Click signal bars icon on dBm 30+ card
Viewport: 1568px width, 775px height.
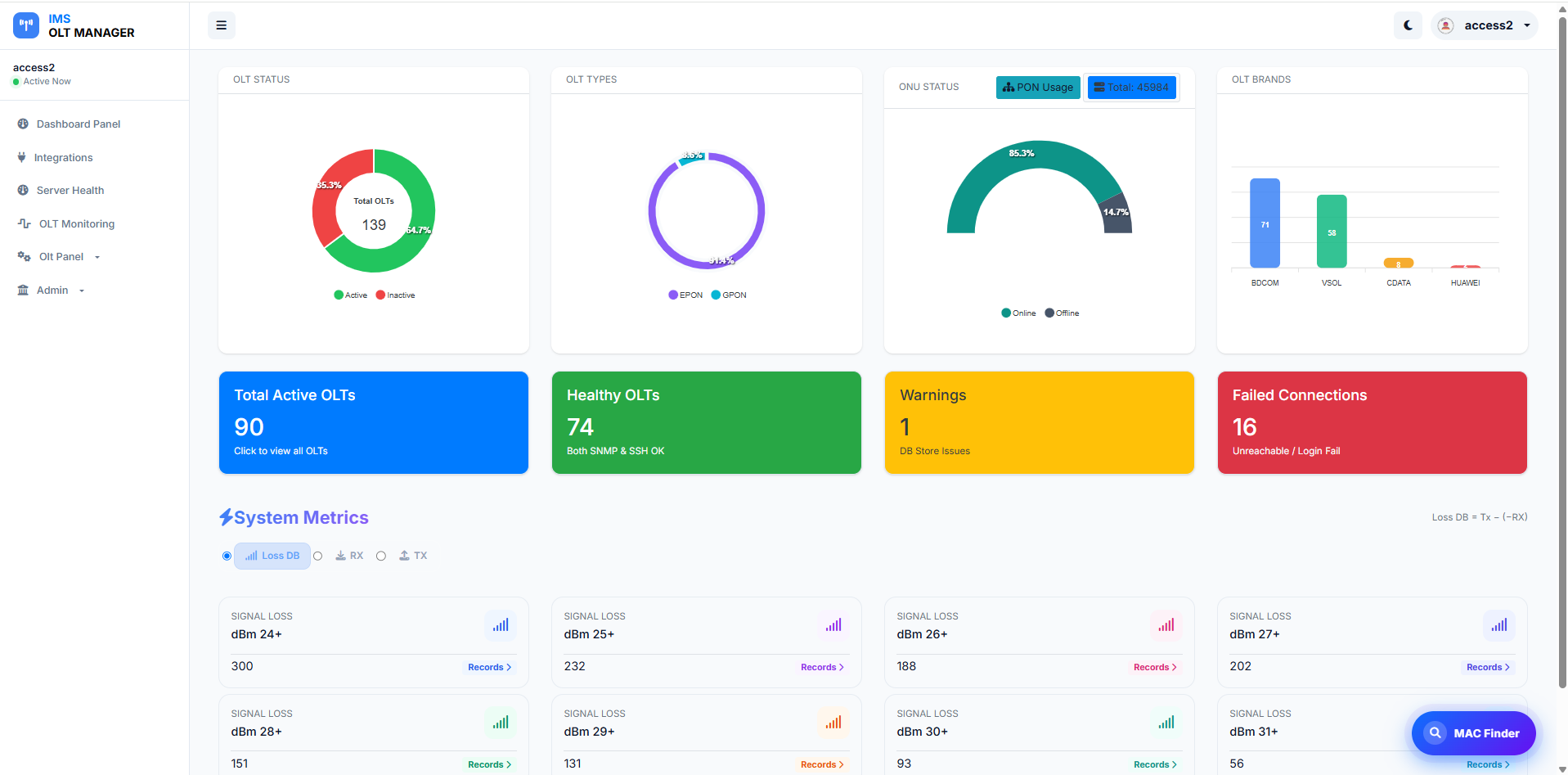tap(1166, 723)
